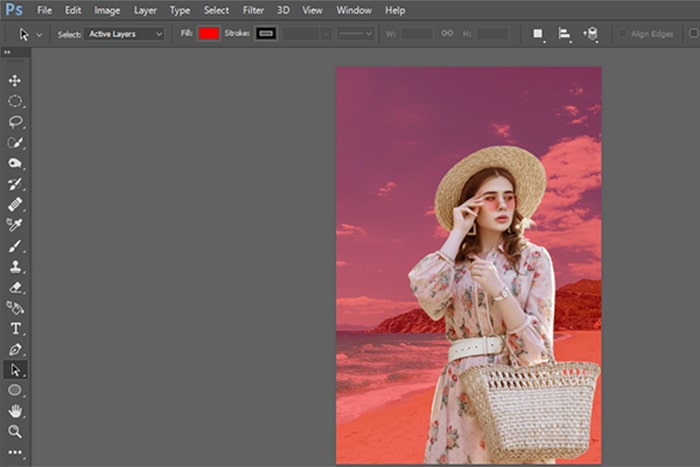Select the Zoom tool
Screen dimensions: 700x467
[15, 431]
